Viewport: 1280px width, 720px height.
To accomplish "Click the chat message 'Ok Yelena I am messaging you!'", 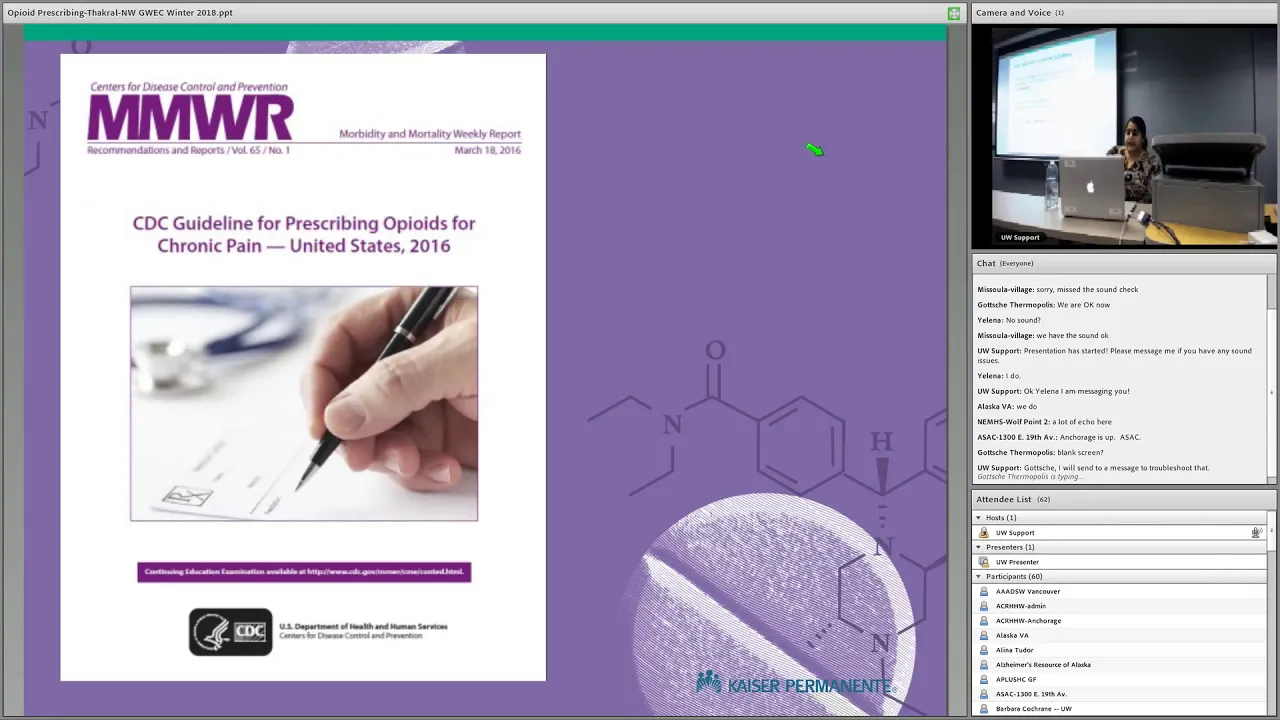I will click(1077, 391).
